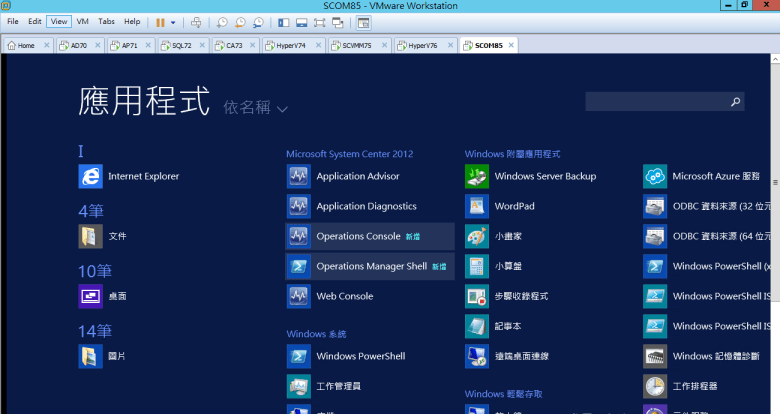
Task: Switch to the SQL72 tab
Action: point(180,45)
